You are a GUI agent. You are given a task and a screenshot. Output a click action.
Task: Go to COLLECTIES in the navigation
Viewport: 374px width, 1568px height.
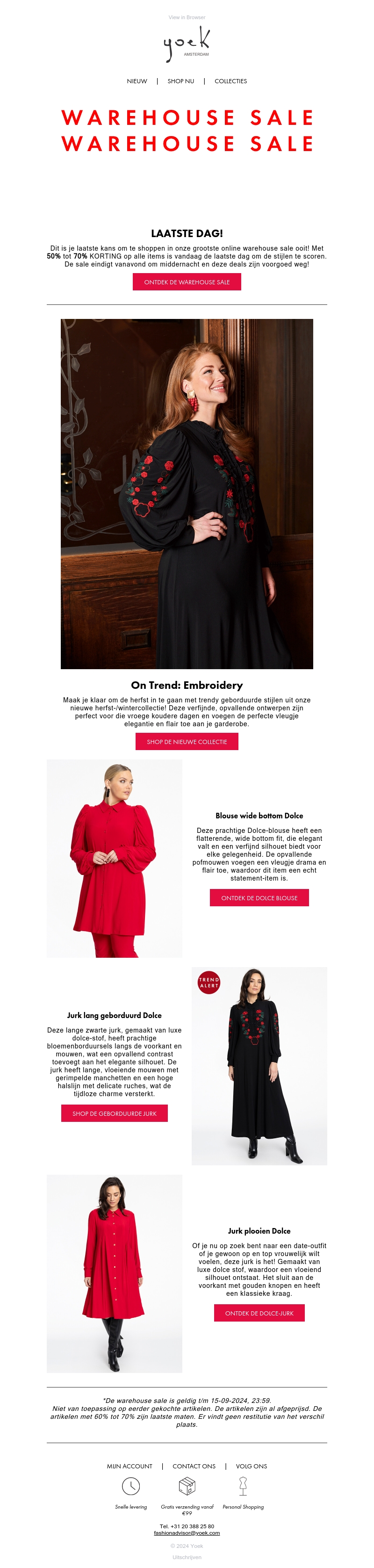pos(230,81)
